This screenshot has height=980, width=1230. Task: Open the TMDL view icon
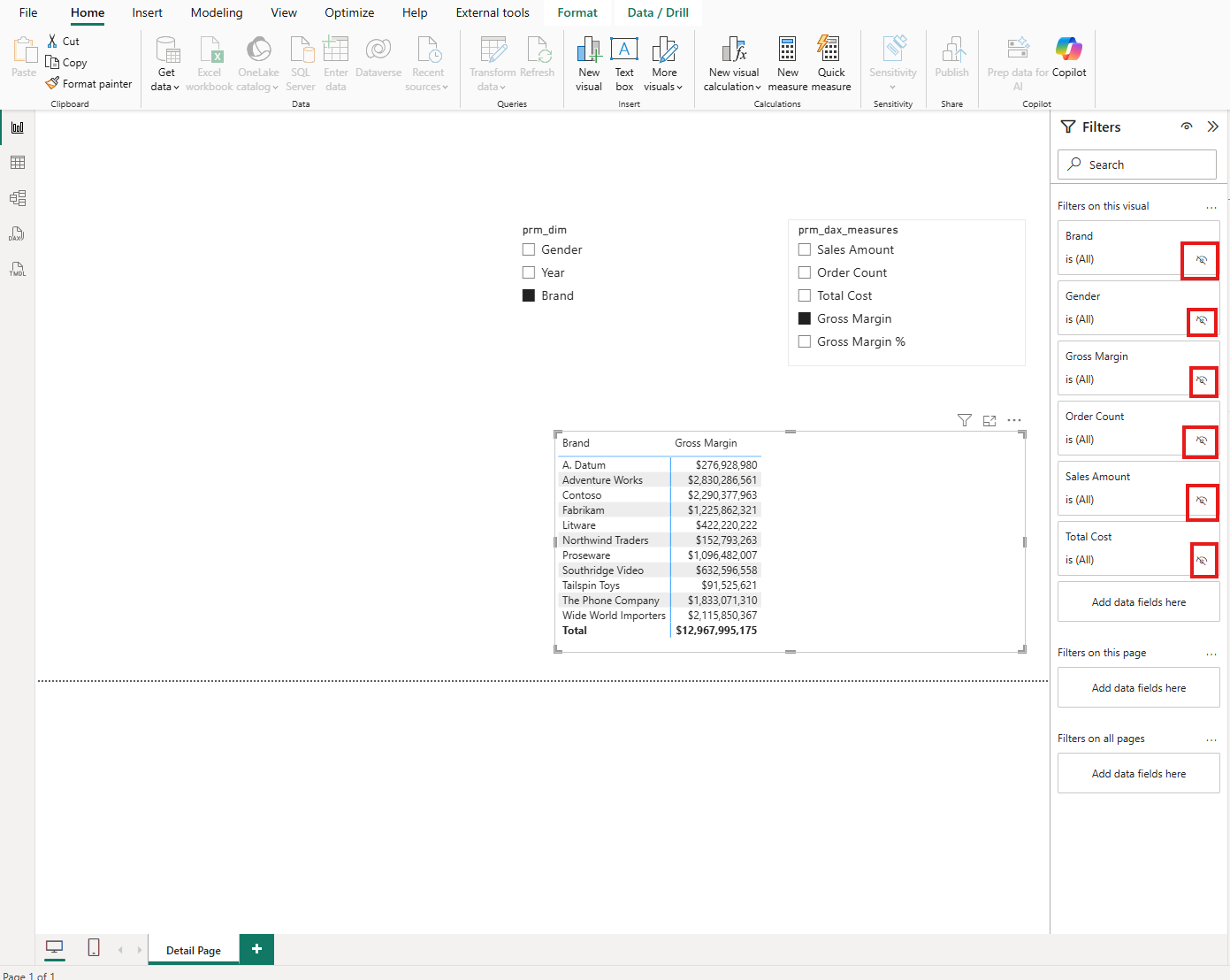(17, 269)
